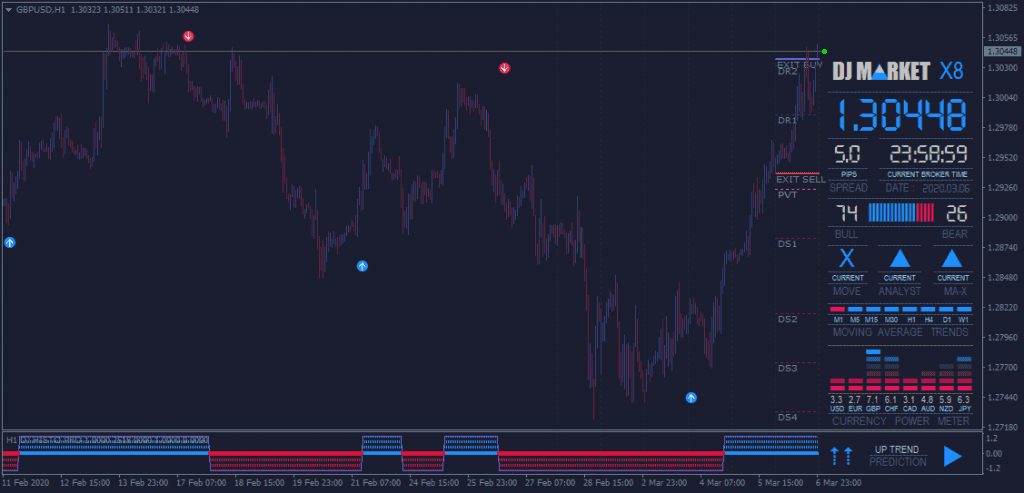Click the EXIT BUY level label
Viewport: 1024px width, 493px height.
pos(799,65)
